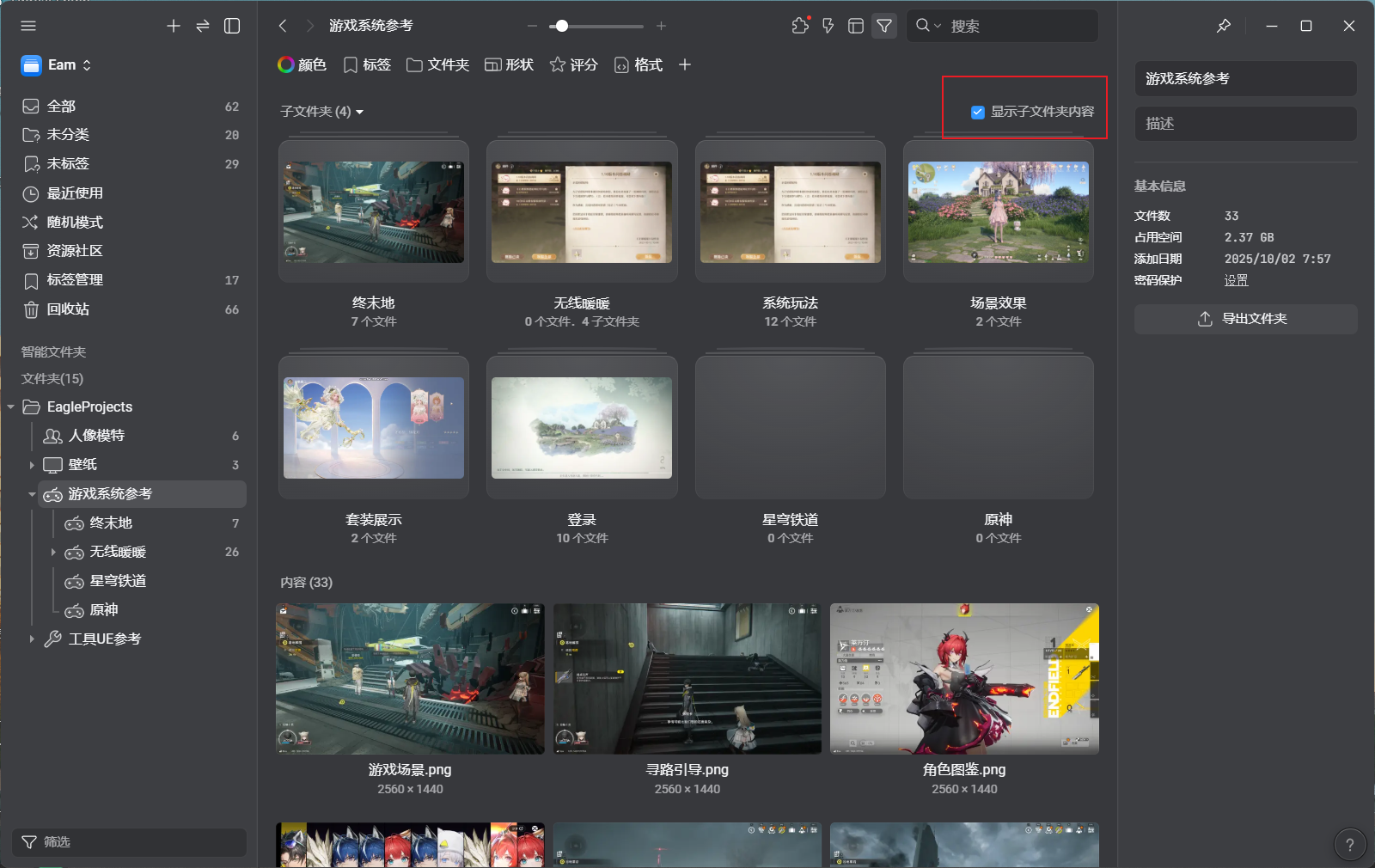Click the 设置 password protection link

(x=1236, y=280)
